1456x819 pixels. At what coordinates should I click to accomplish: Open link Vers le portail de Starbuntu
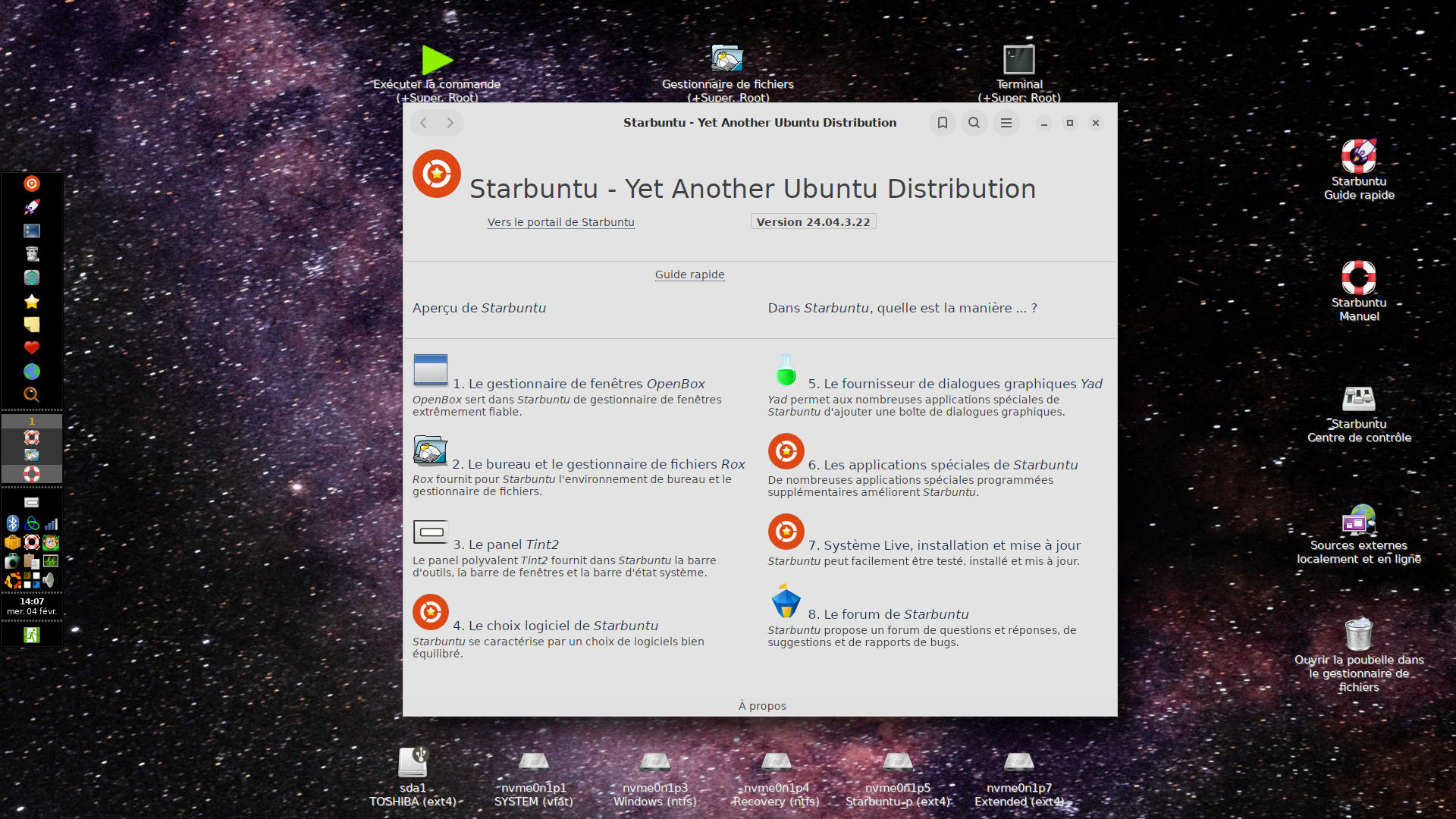click(560, 222)
